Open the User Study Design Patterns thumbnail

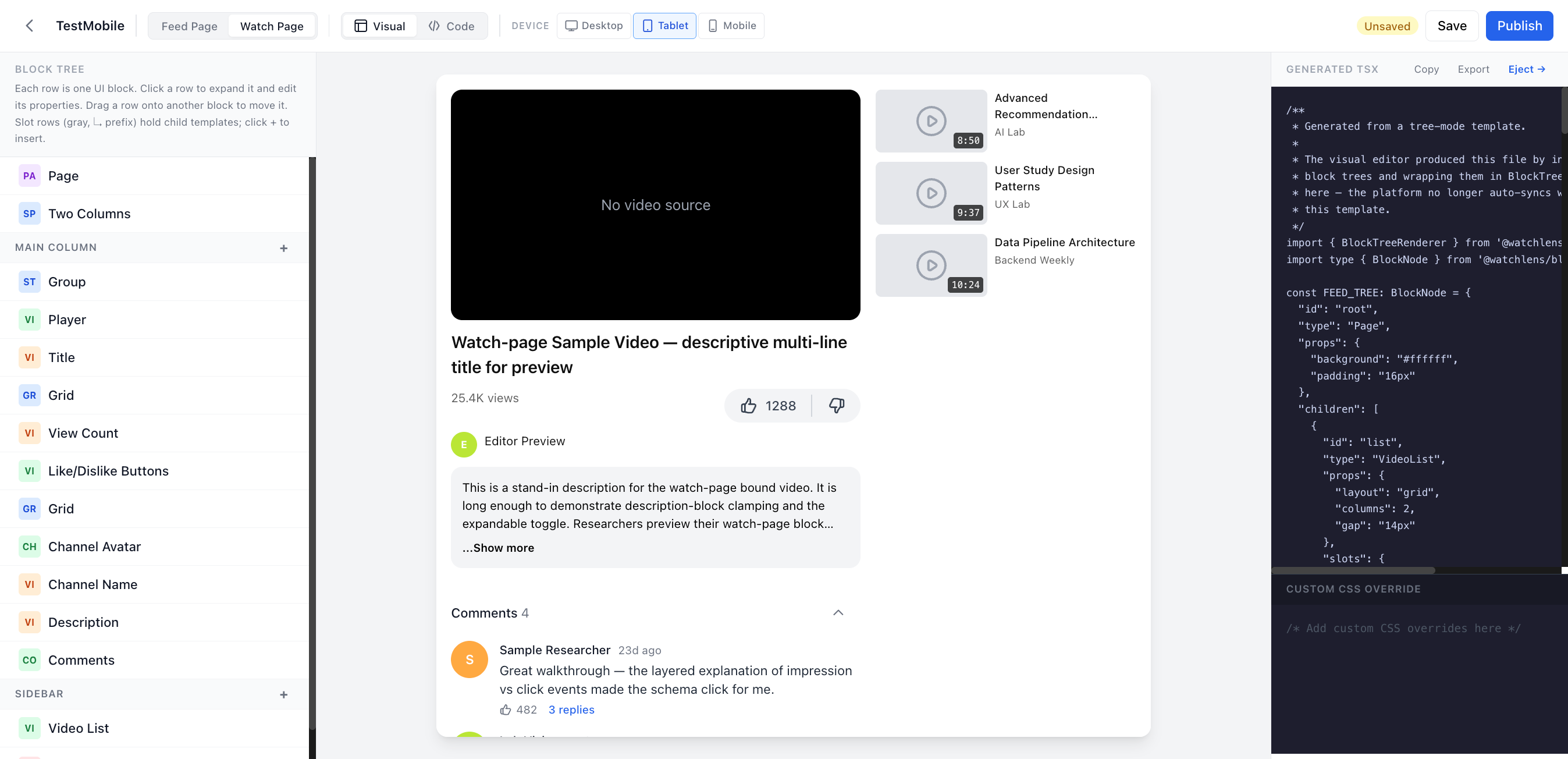point(931,193)
